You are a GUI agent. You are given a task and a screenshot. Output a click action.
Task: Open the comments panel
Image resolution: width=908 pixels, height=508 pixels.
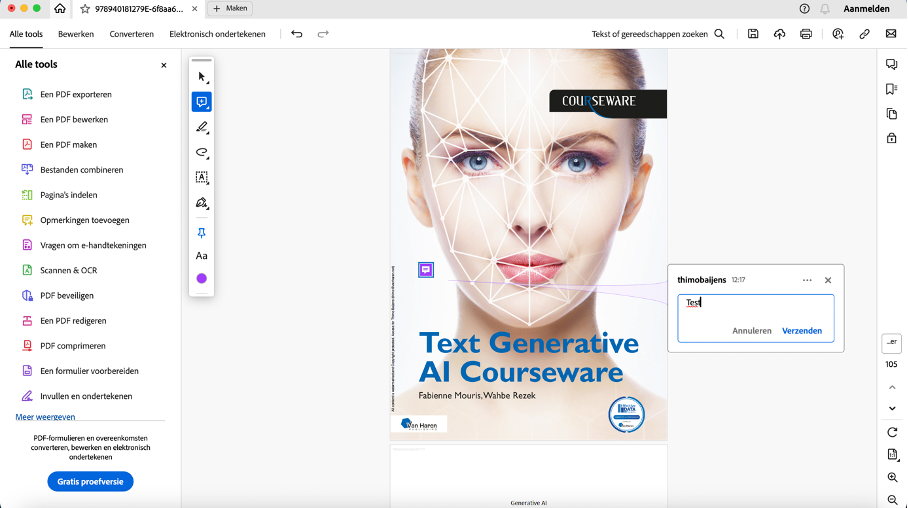(892, 64)
